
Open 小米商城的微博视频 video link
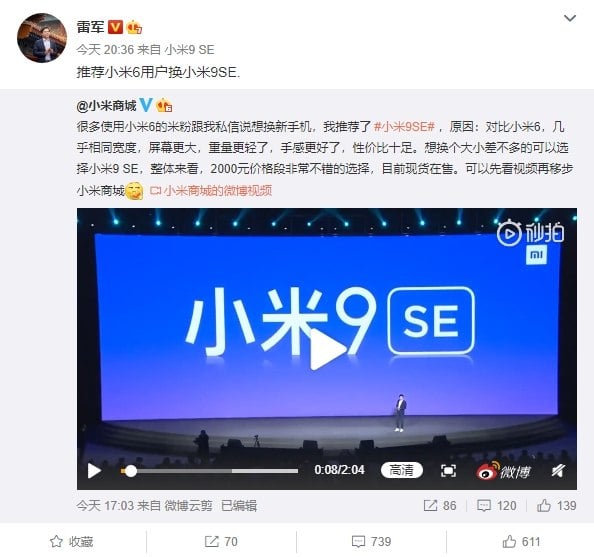[x=211, y=191]
